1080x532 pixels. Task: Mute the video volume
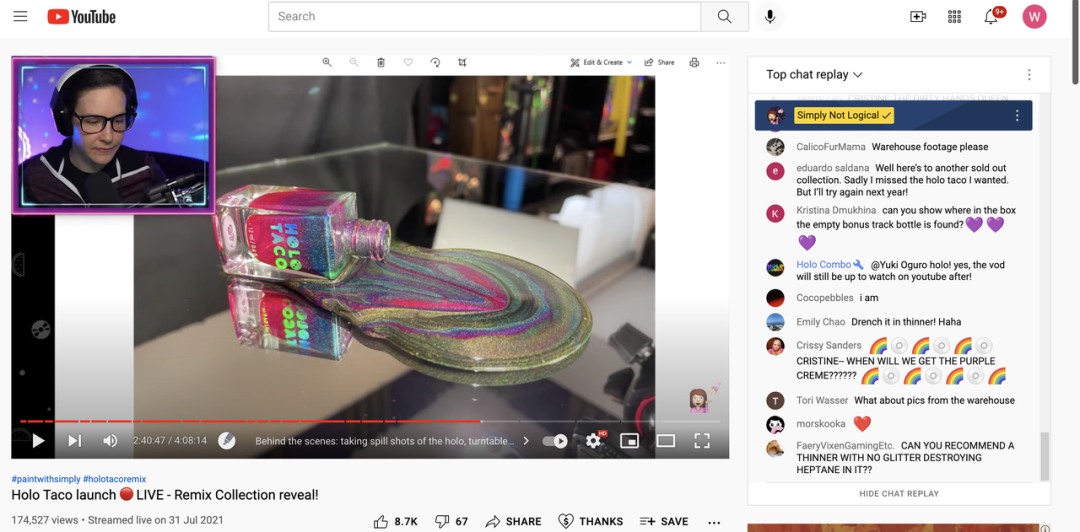tap(110, 441)
